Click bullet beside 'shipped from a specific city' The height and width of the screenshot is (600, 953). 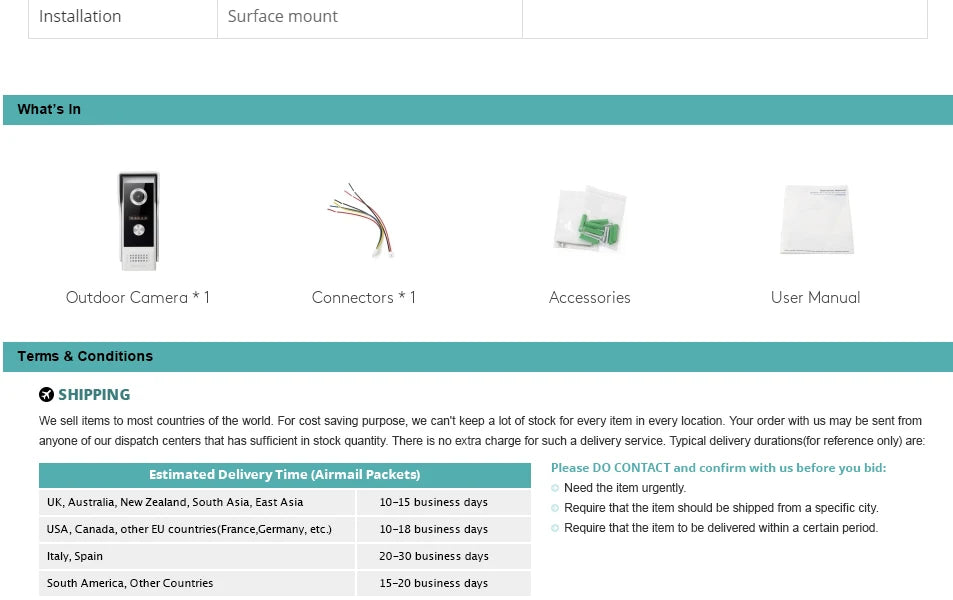click(555, 508)
